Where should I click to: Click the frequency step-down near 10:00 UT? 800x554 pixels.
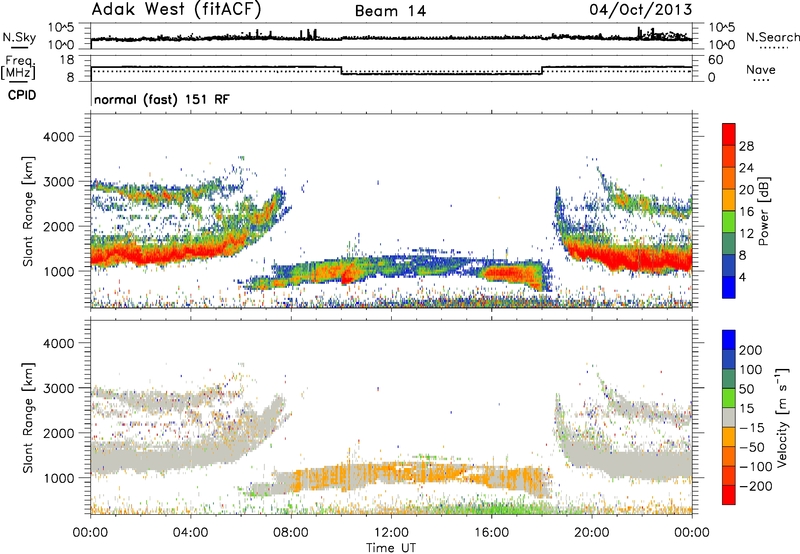(x=341, y=70)
